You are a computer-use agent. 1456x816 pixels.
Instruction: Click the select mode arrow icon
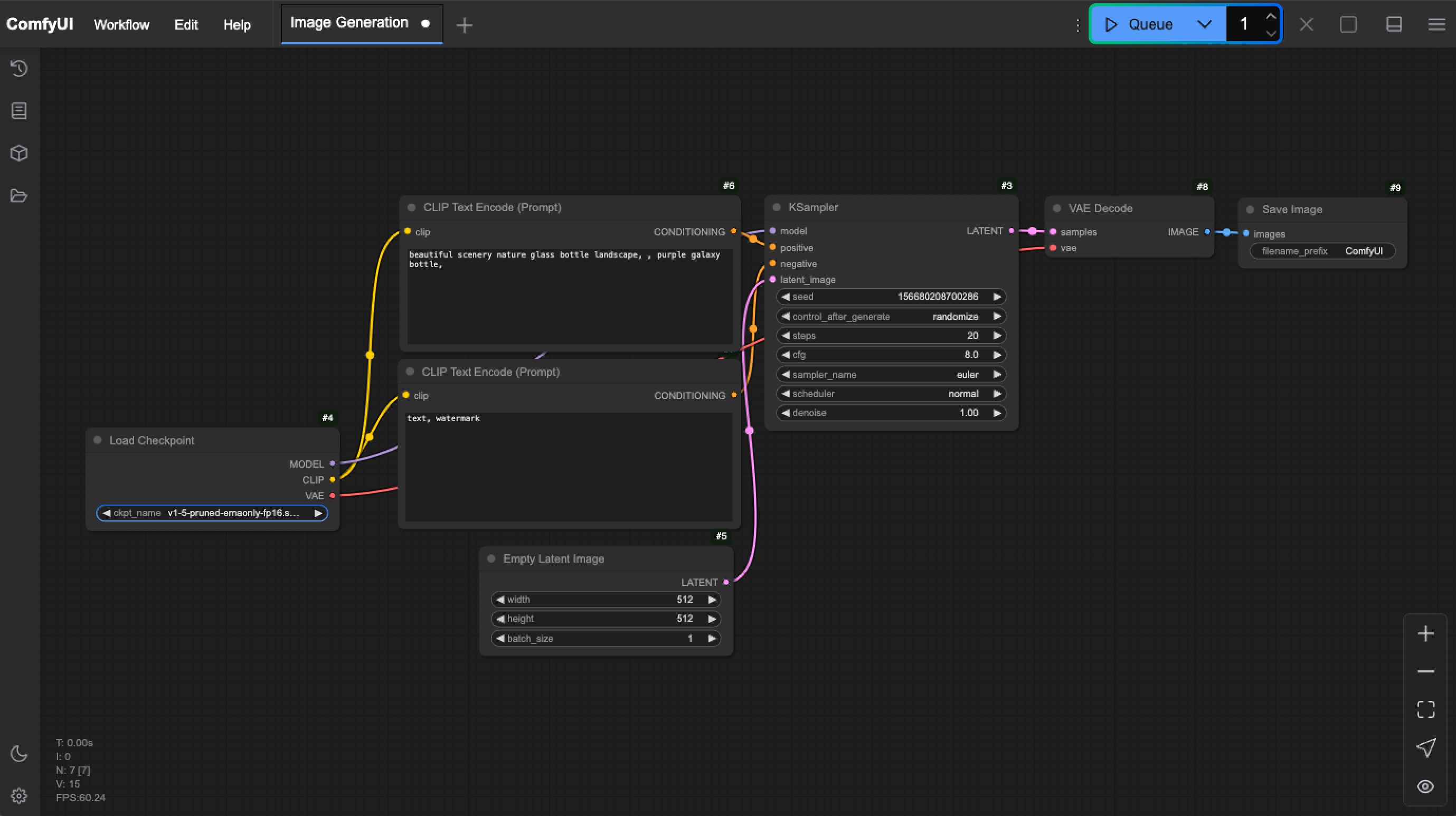click(1425, 747)
